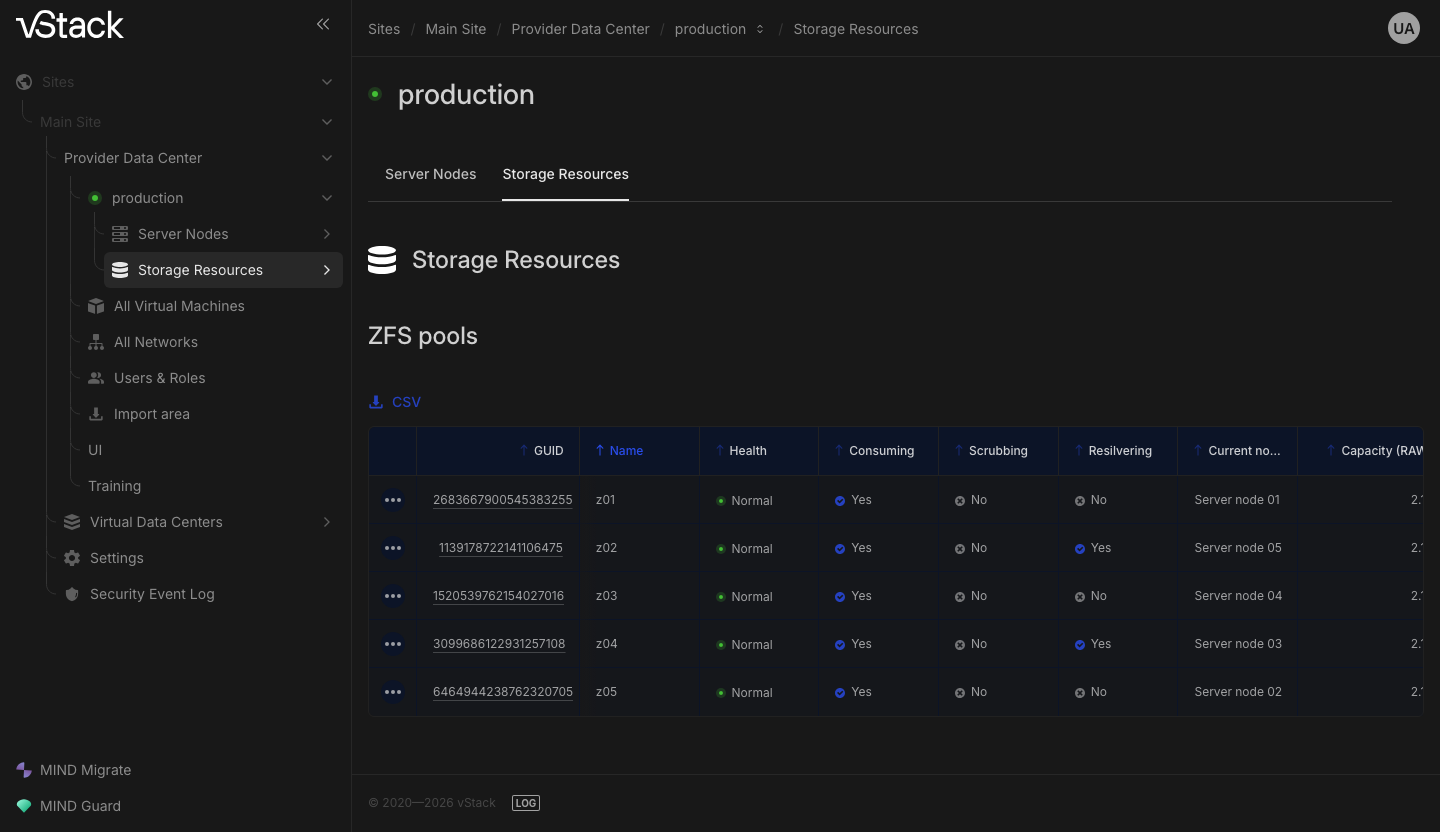Click Normal health status of z05
The image size is (1440, 832).
pos(745,692)
